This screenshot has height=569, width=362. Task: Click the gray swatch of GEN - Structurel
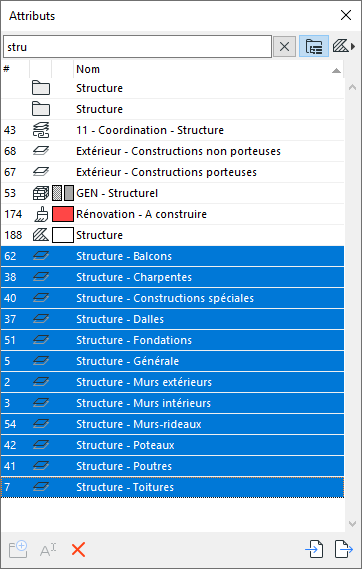click(x=69, y=193)
